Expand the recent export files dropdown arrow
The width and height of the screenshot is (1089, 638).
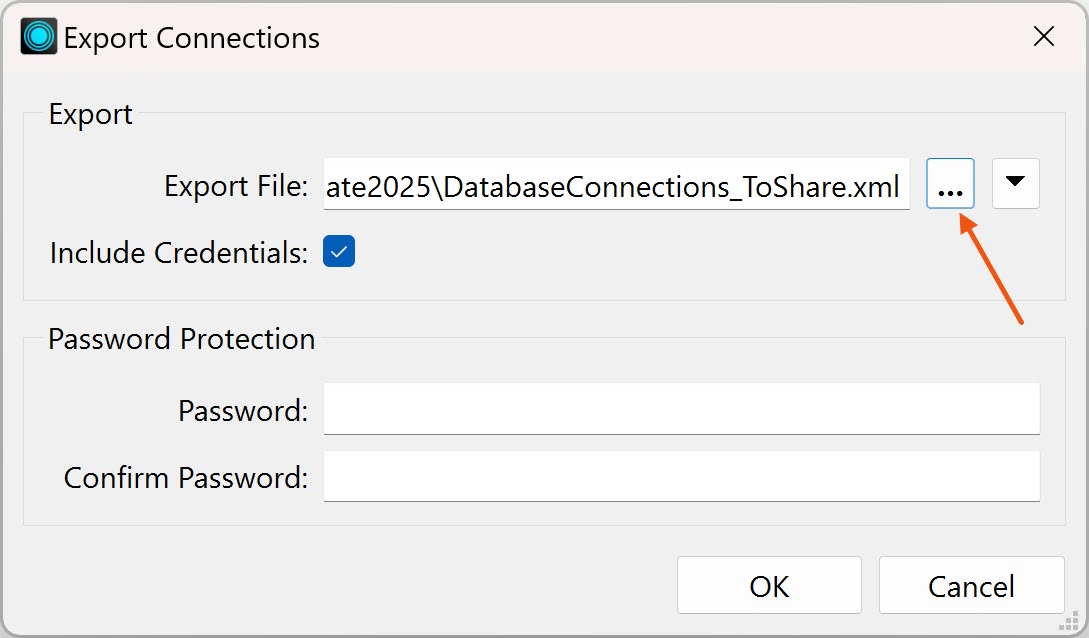[x=1015, y=184]
